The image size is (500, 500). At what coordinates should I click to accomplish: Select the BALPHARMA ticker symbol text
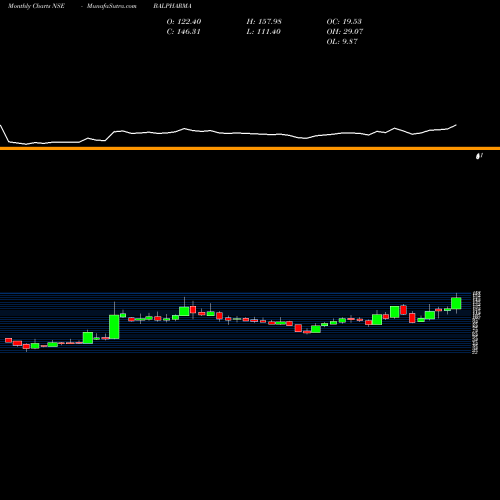coord(172,6)
